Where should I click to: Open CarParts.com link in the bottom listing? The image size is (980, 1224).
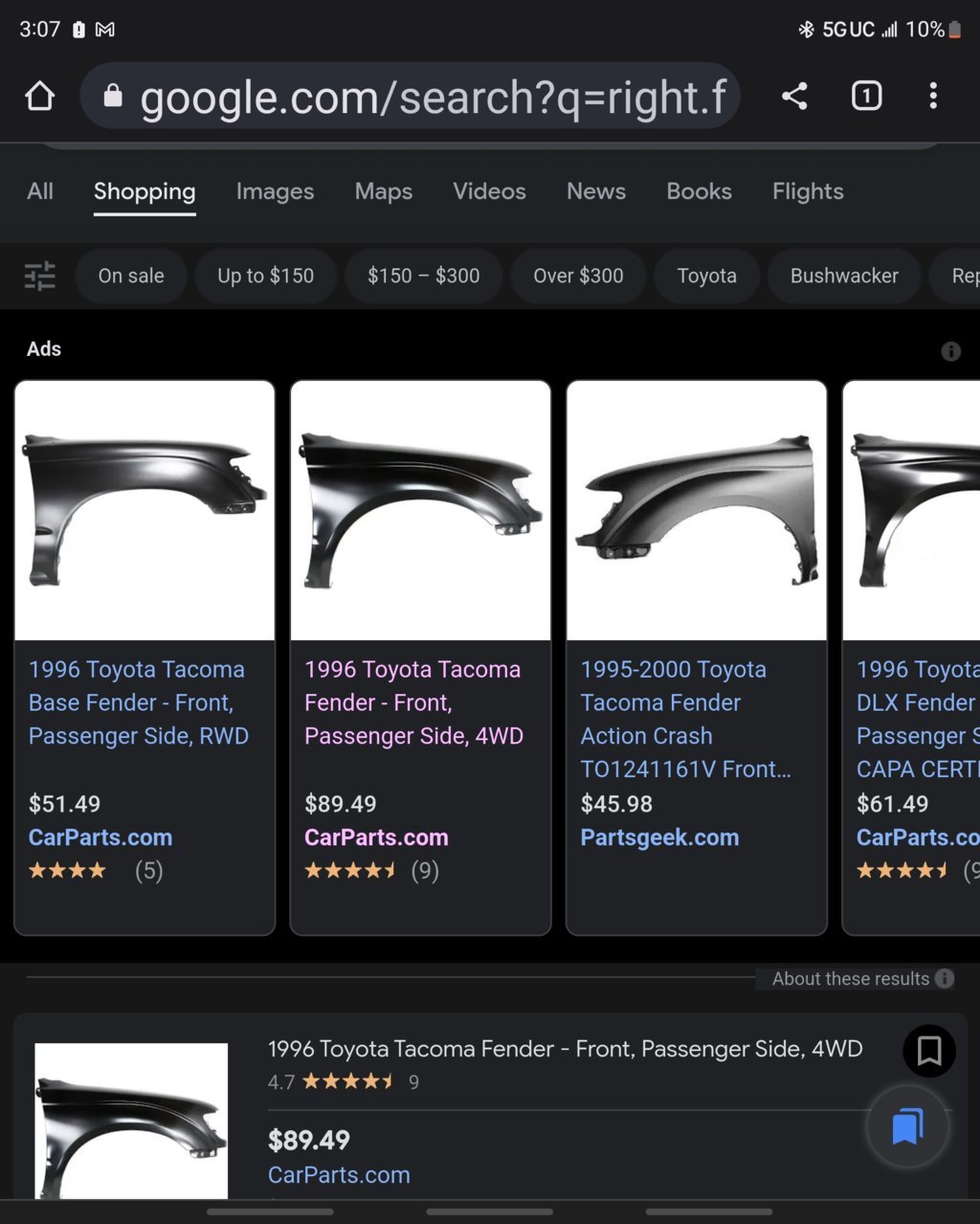tap(339, 1175)
